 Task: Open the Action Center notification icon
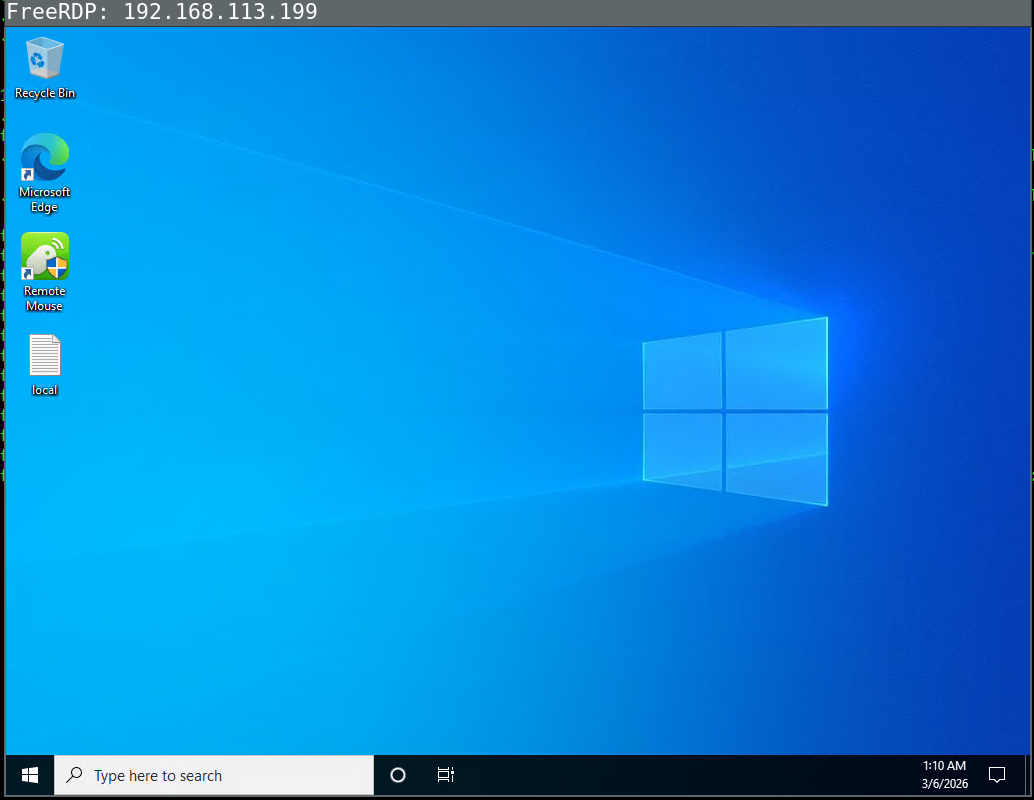tap(996, 775)
